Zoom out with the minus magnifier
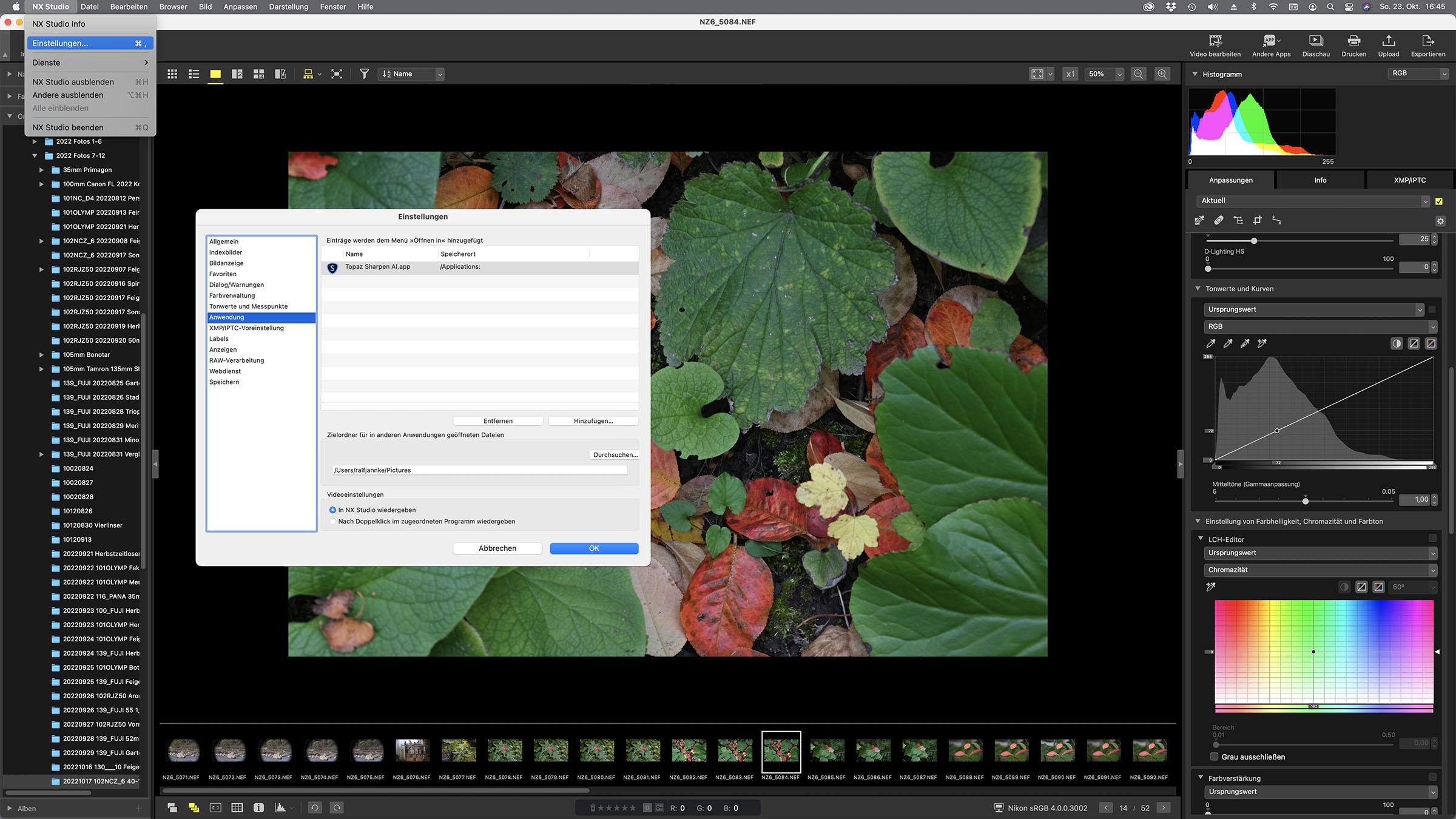 [x=1139, y=74]
